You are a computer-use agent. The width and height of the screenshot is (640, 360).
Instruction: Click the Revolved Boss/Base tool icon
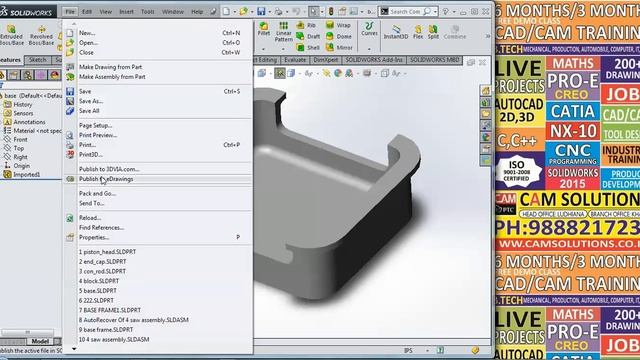coord(42,29)
